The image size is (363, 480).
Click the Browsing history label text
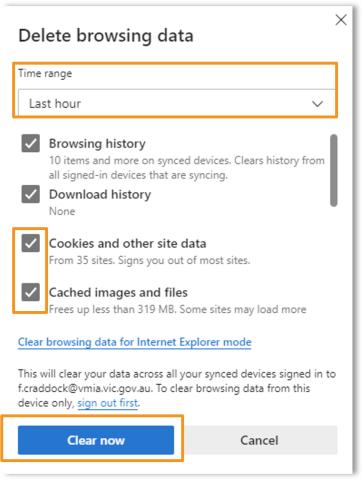tap(97, 144)
